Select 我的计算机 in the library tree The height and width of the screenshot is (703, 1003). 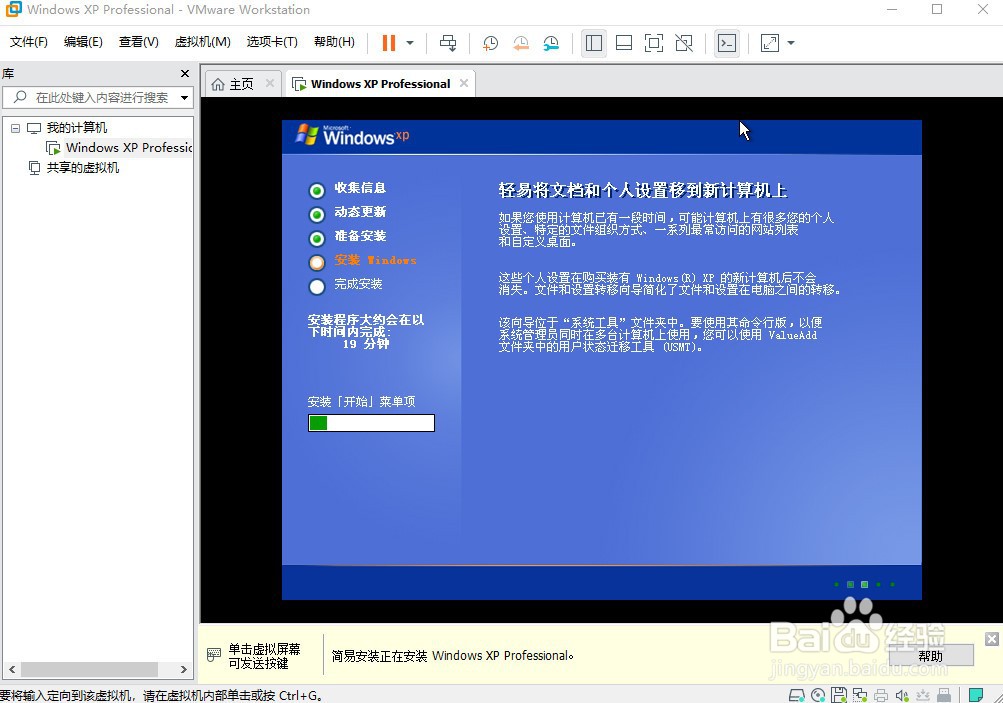point(76,127)
